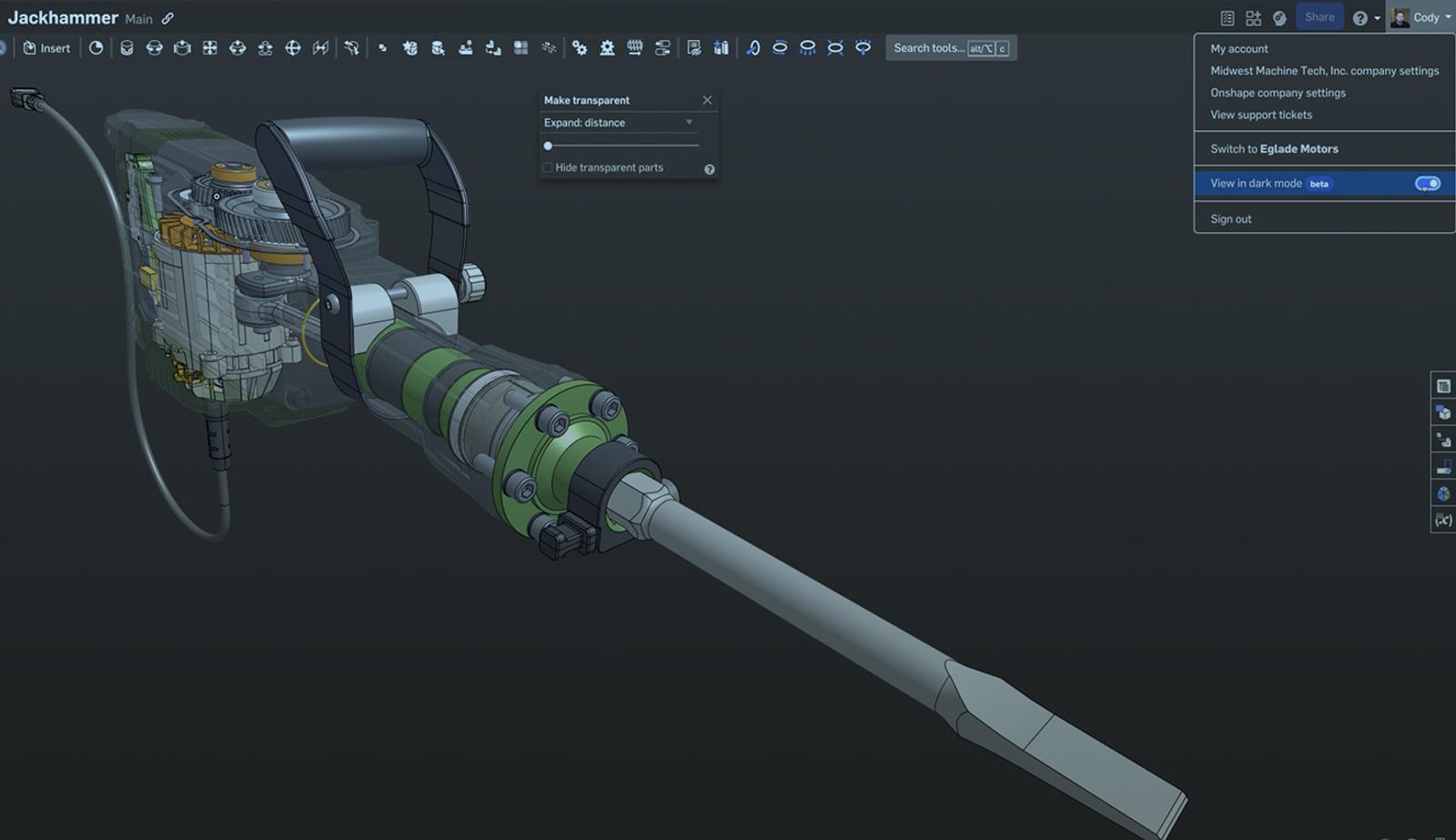Select My account from user menu
Image resolution: width=1456 pixels, height=840 pixels.
[x=1239, y=49]
